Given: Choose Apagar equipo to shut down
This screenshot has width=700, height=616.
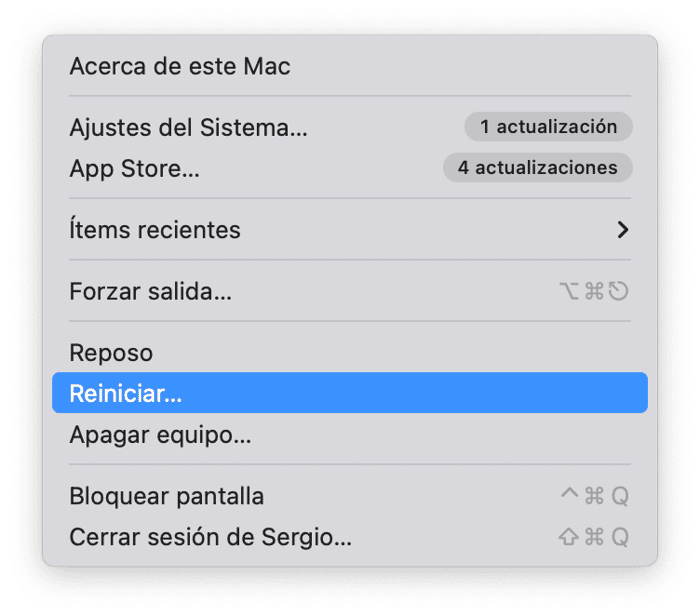Looking at the screenshot, I should tap(160, 435).
